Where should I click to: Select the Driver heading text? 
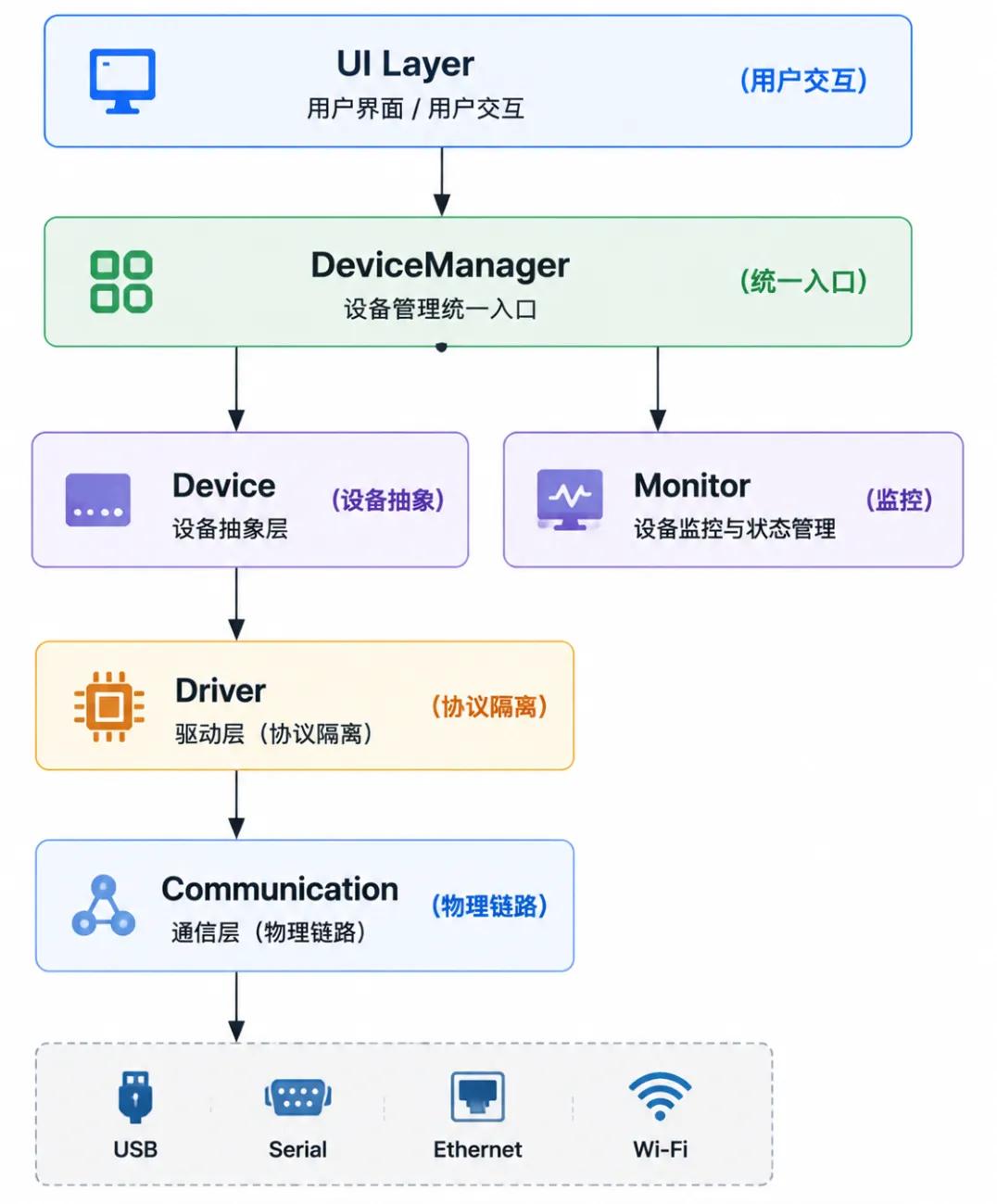point(221,691)
